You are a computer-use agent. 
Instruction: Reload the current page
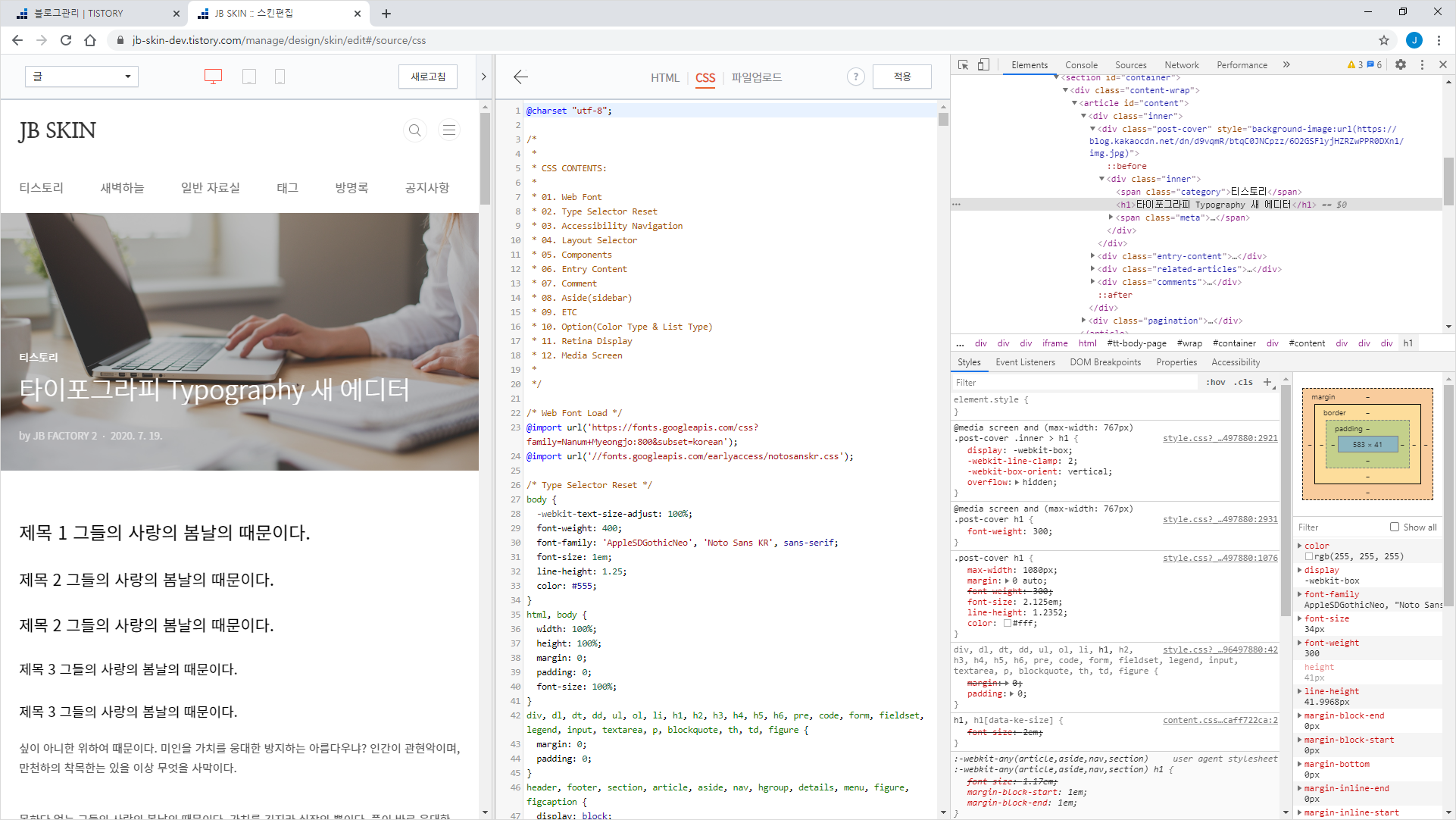click(x=66, y=40)
